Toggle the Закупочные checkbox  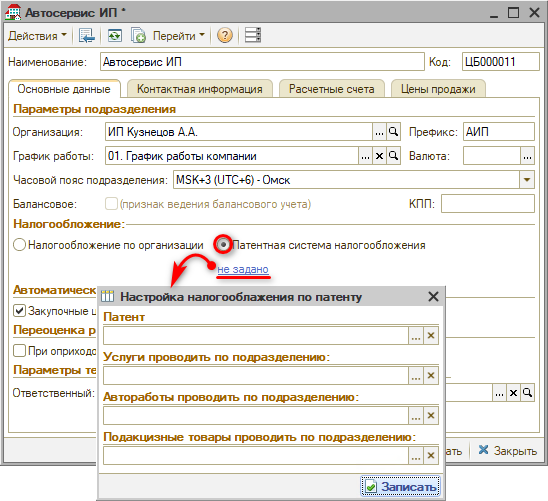point(19,311)
